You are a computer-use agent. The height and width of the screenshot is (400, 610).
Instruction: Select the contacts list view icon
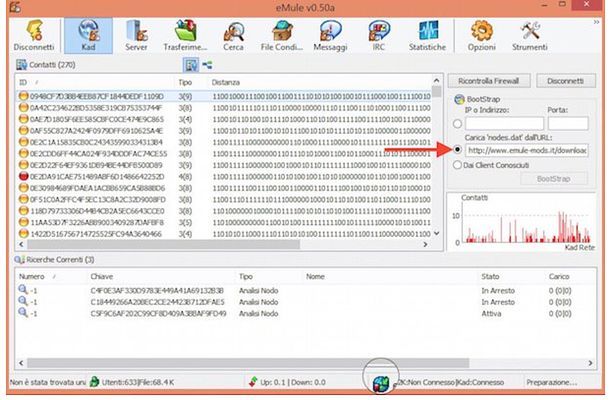[x=191, y=65]
